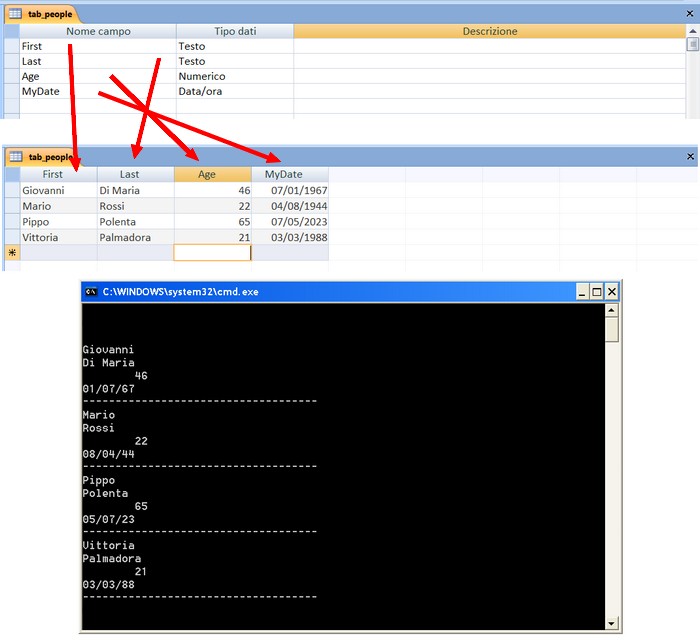Click the Numerico data type cell

[x=235, y=76]
